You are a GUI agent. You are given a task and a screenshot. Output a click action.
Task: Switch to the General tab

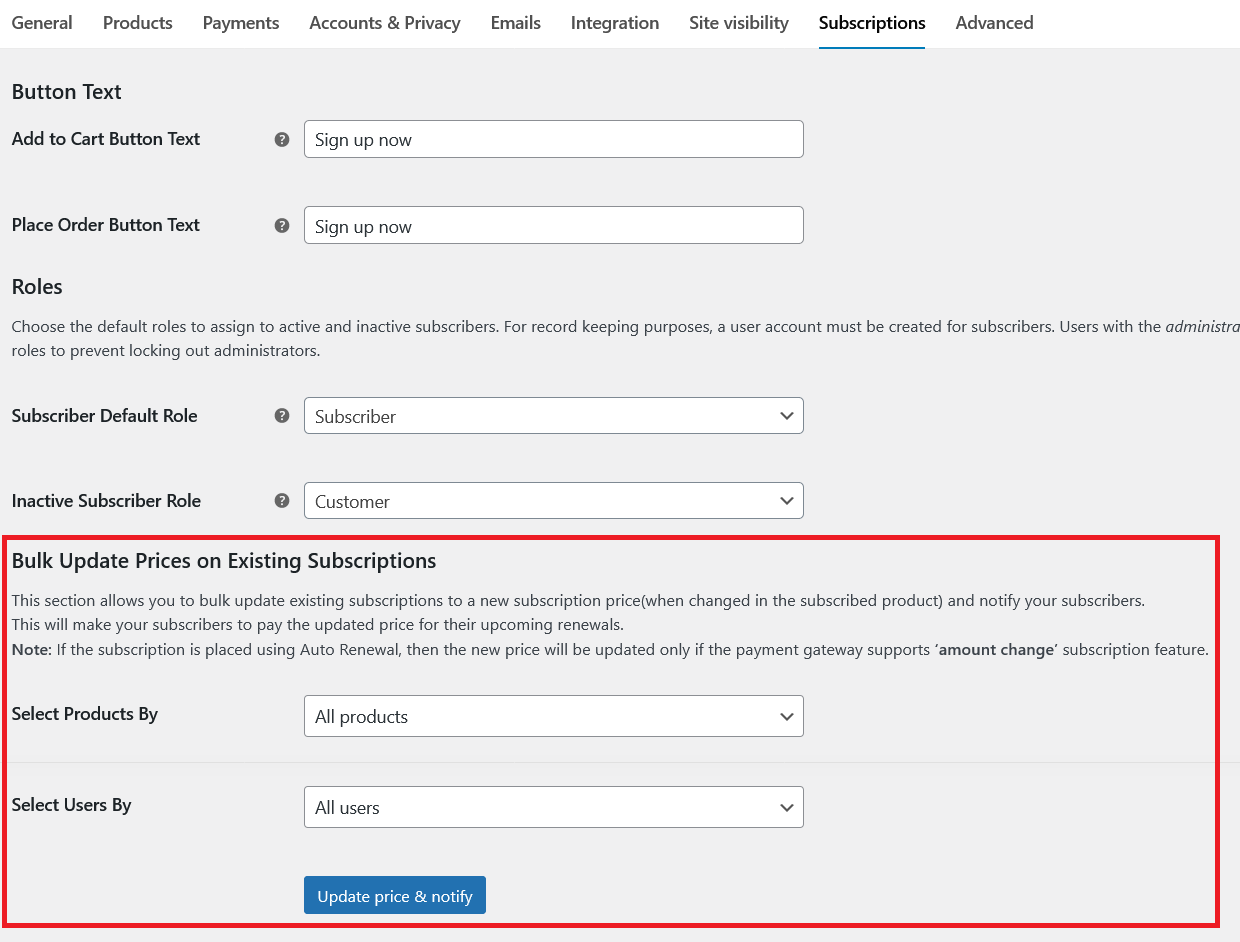tap(42, 22)
